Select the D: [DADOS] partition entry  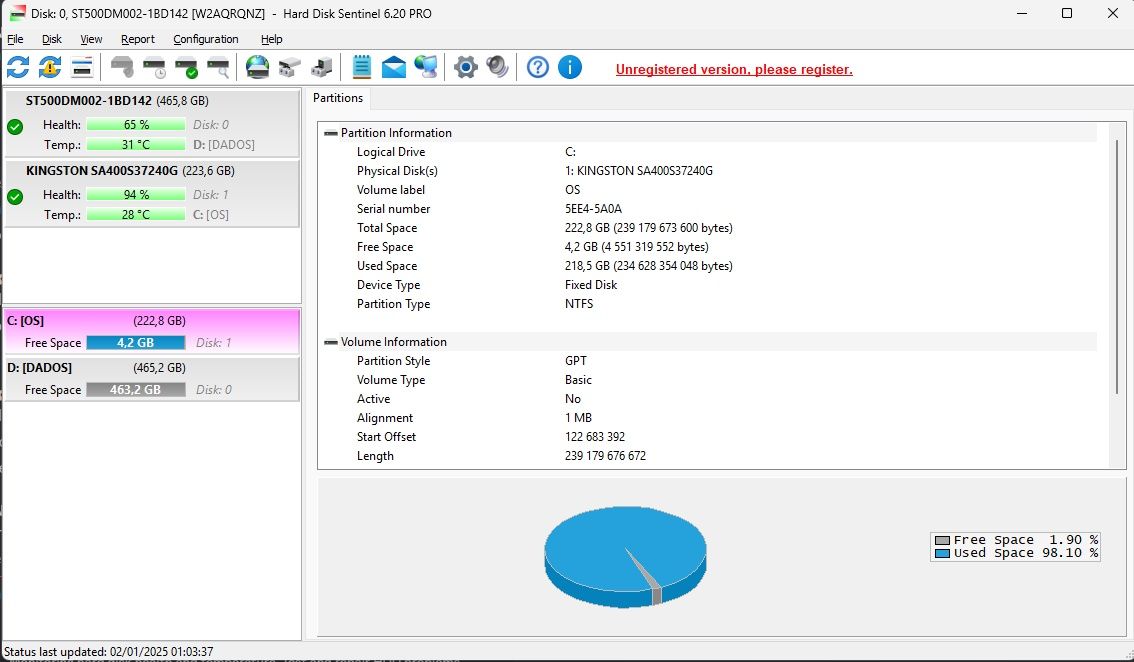pyautogui.click(x=152, y=379)
